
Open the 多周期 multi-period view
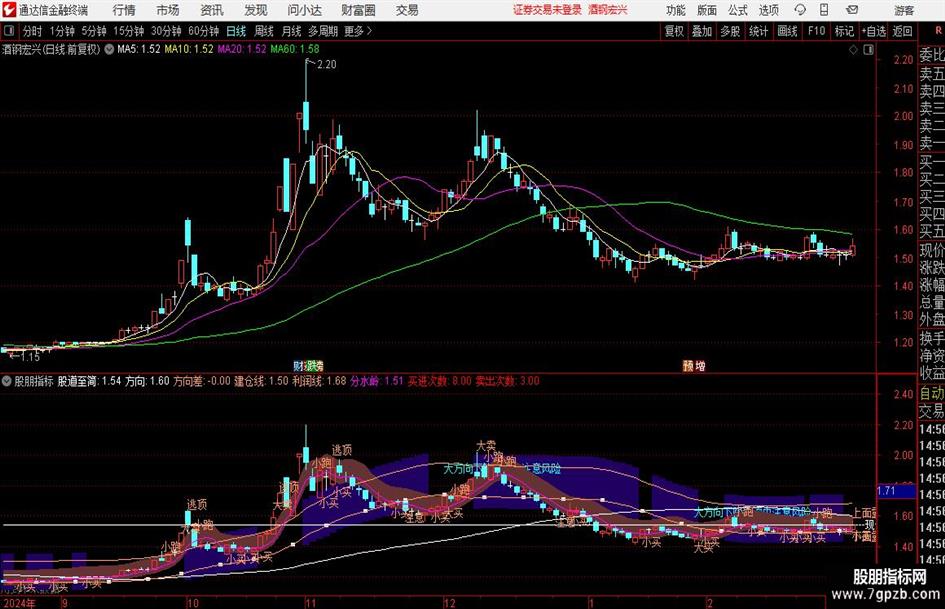[x=323, y=31]
